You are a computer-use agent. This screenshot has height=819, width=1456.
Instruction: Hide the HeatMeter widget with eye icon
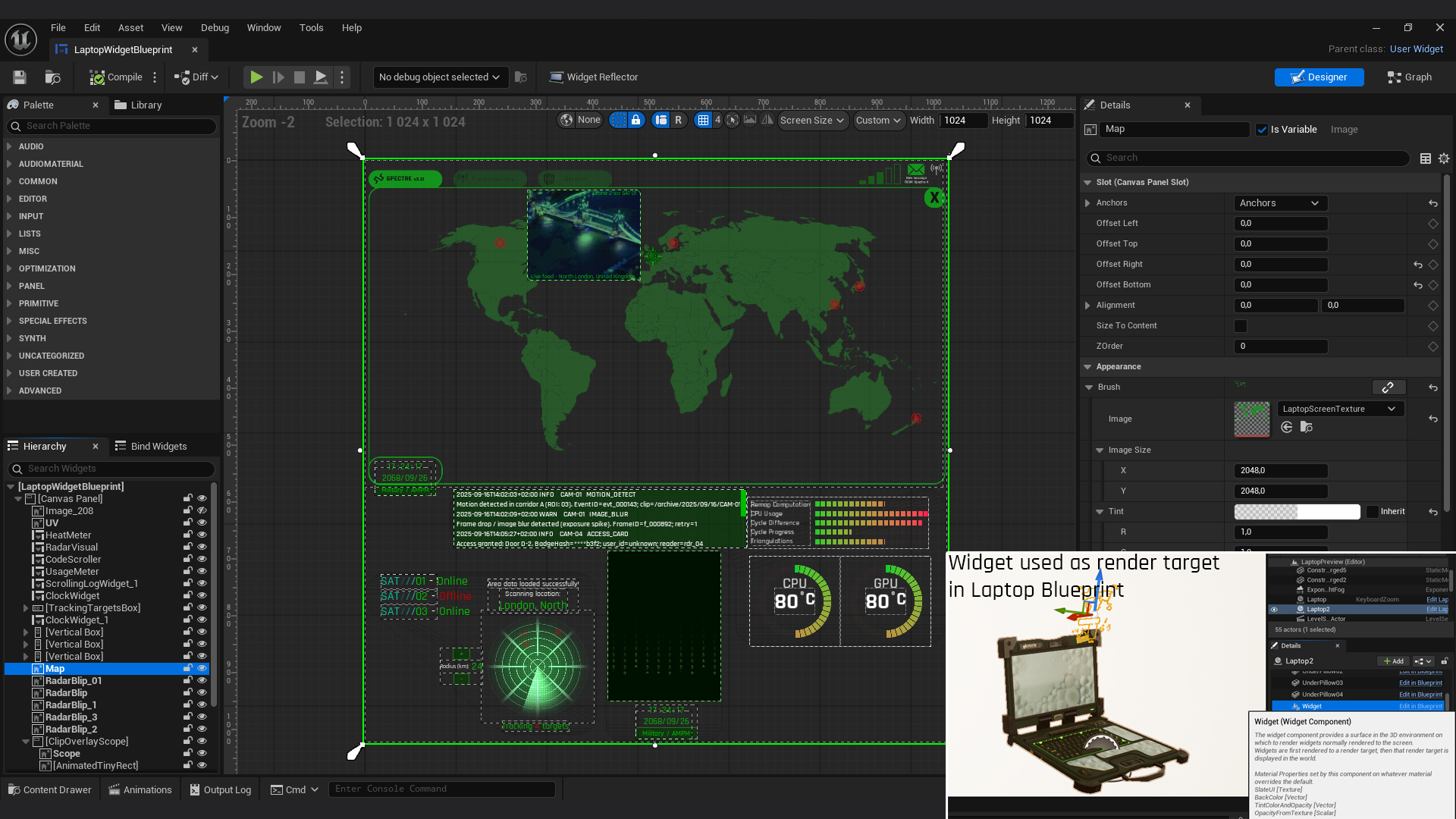click(x=202, y=535)
